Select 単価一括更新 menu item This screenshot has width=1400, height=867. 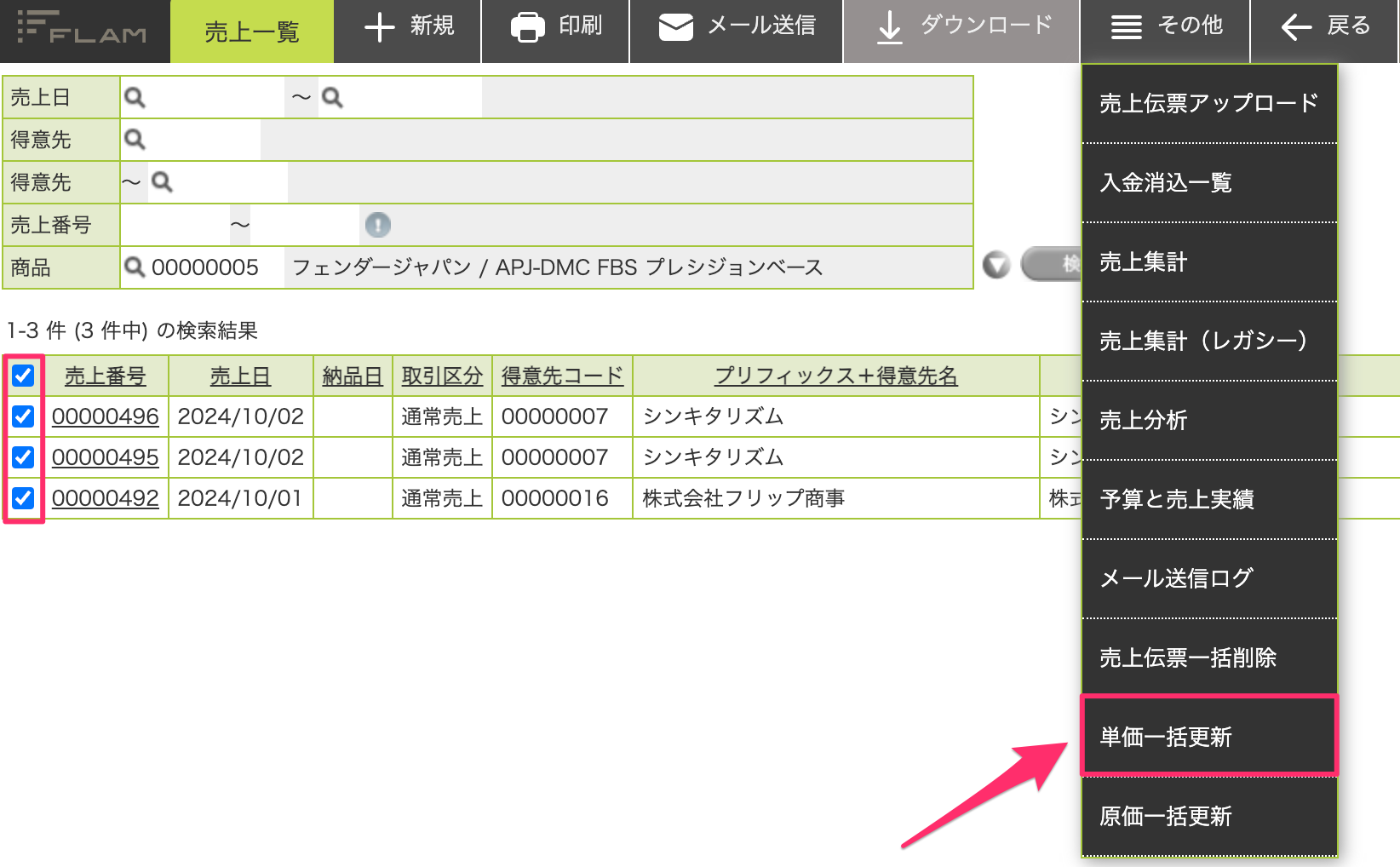click(x=1209, y=737)
